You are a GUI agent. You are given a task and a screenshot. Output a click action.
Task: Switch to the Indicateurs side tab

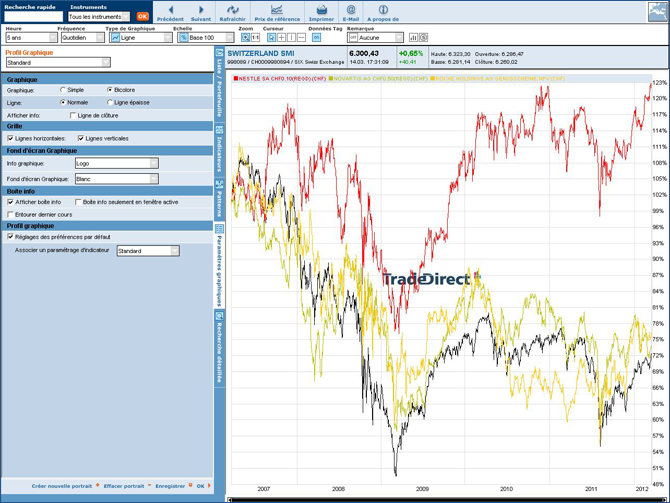pyautogui.click(x=219, y=148)
